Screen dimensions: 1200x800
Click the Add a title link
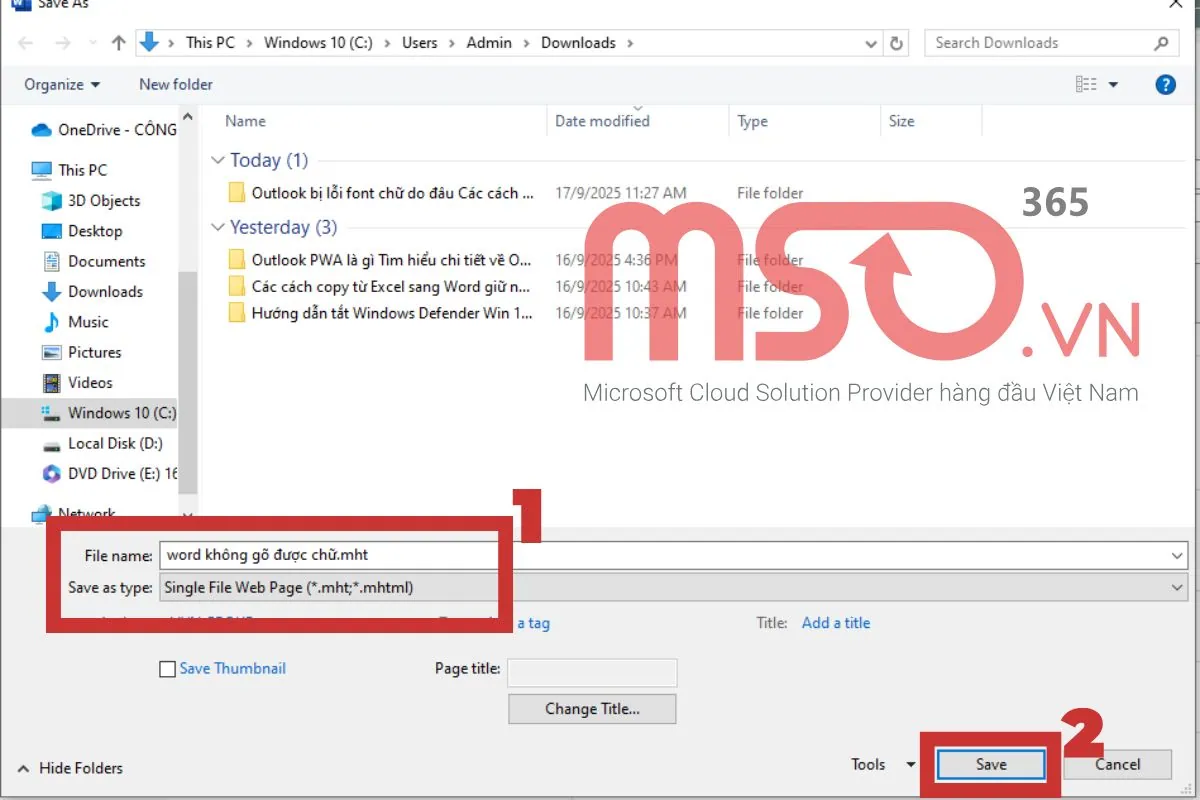point(836,623)
